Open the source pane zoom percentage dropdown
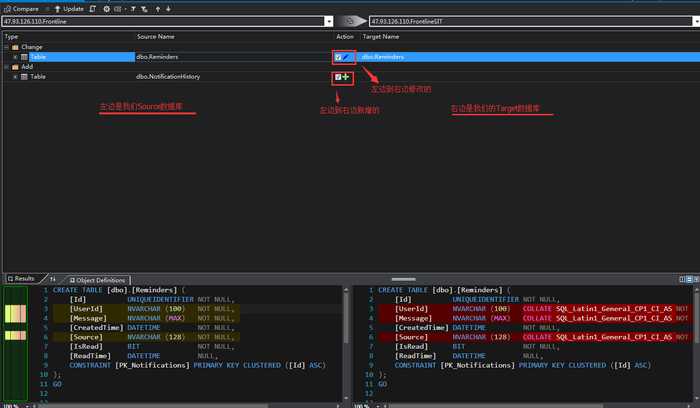This screenshot has width=700, height=408. (x=27, y=406)
